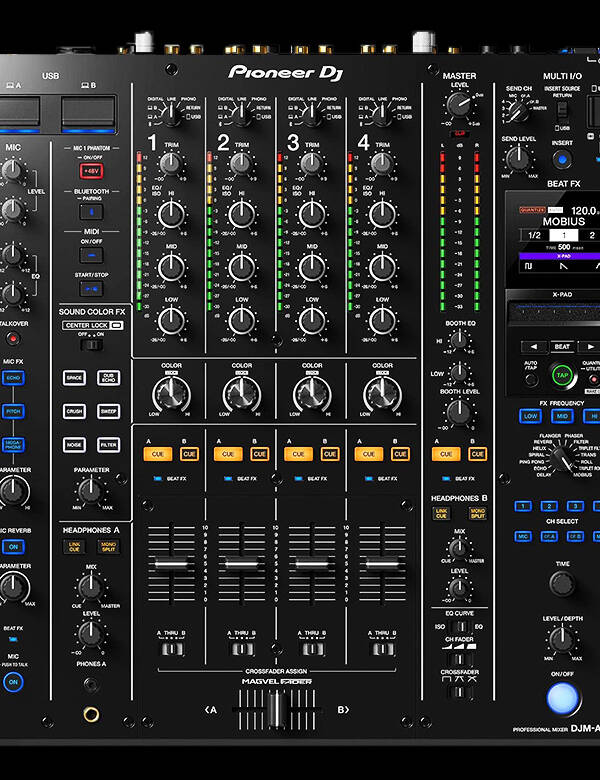Click the MASTER LEVEL knob
Image resolution: width=600 pixels, height=780 pixels.
(x=458, y=105)
